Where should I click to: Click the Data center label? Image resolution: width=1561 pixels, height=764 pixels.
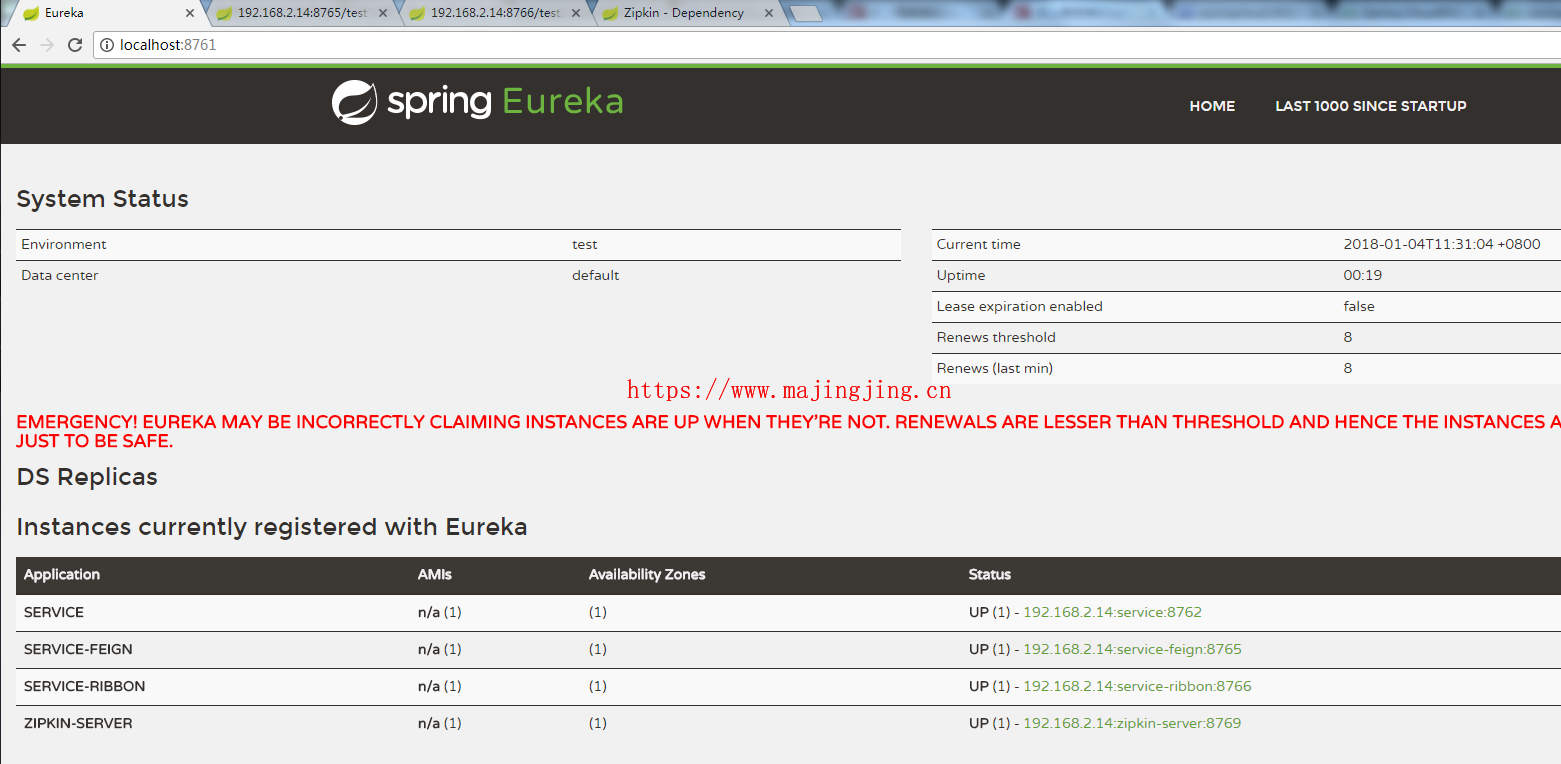[60, 276]
